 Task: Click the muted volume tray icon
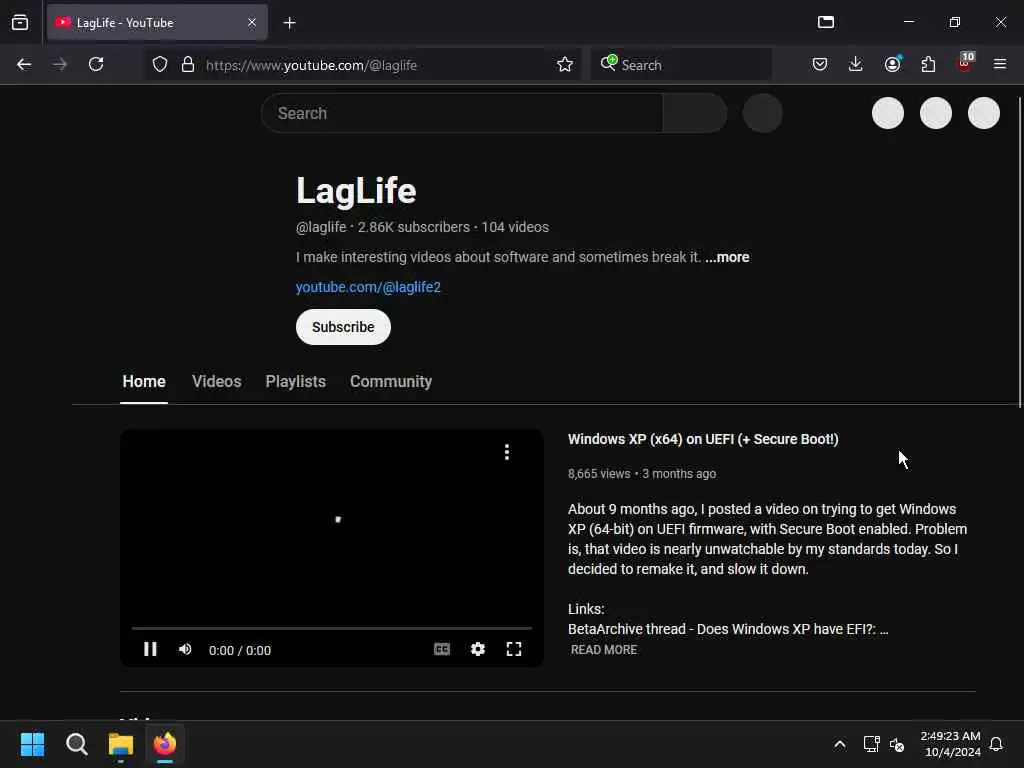coord(897,744)
